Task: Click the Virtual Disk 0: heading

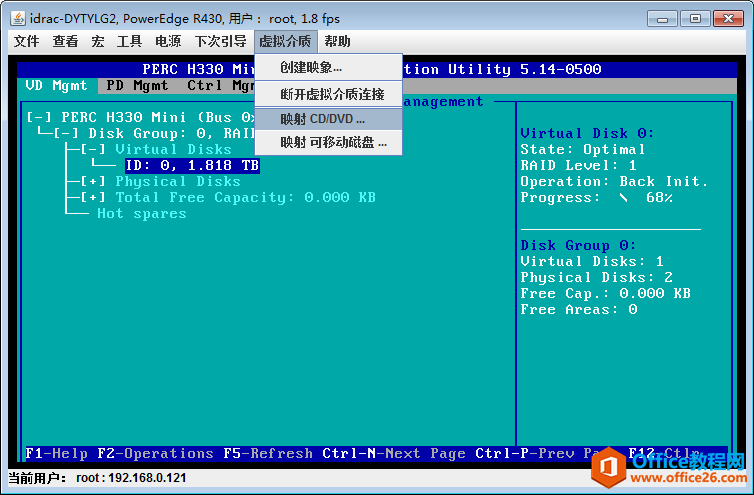Action: click(587, 133)
